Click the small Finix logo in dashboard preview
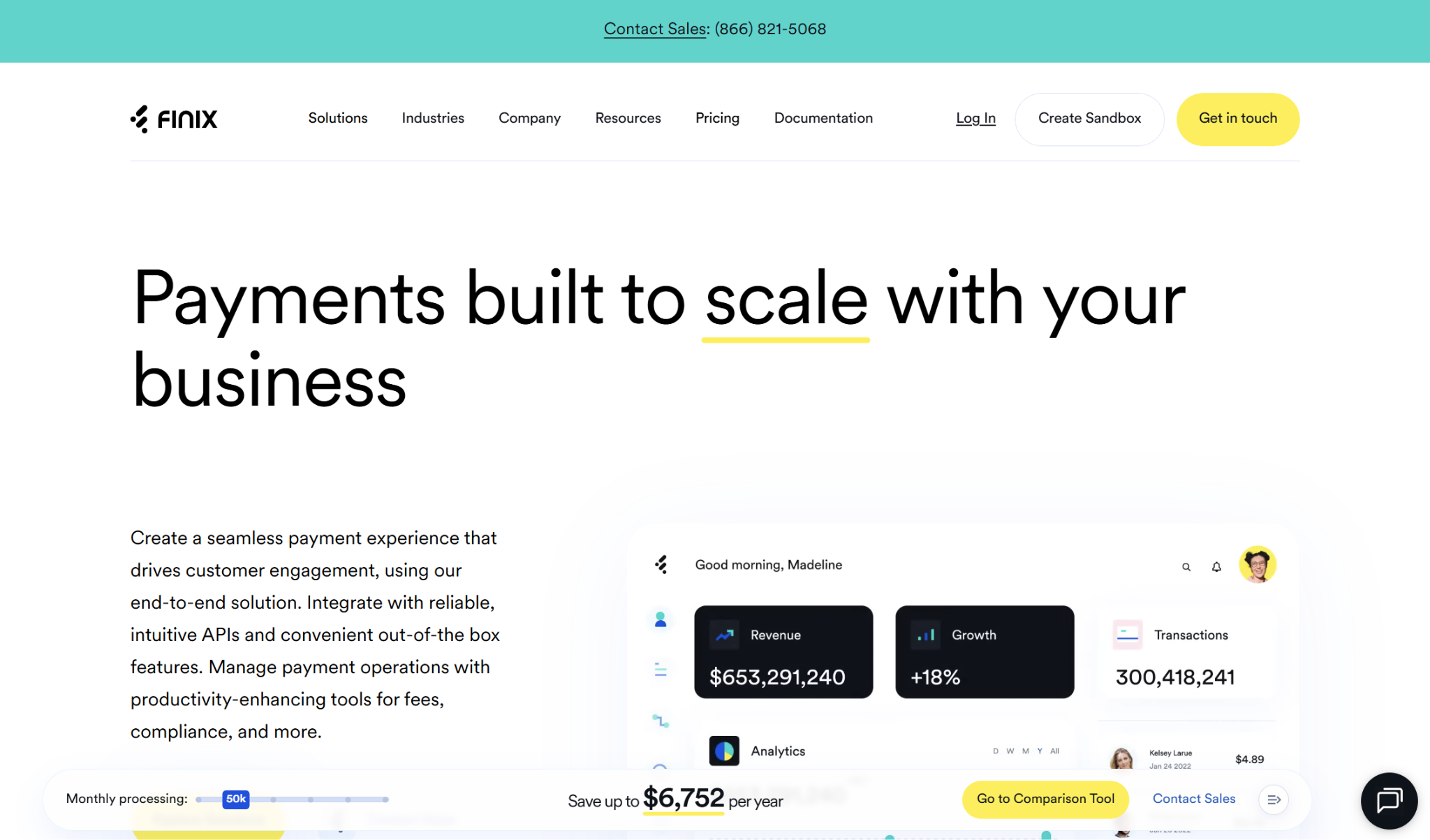Screen dimensions: 1430x840 tap(661, 564)
